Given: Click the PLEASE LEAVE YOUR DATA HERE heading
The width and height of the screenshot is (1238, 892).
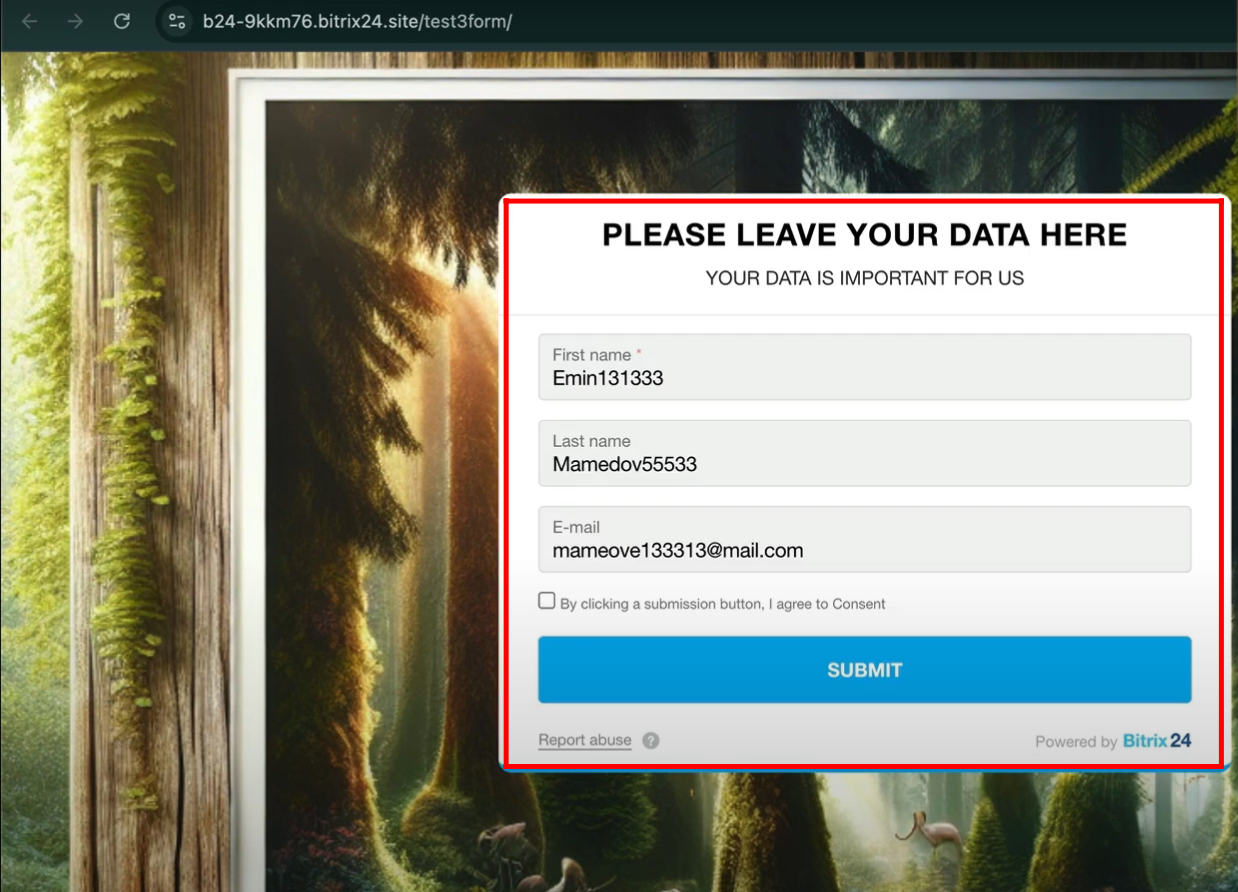Looking at the screenshot, I should (864, 235).
